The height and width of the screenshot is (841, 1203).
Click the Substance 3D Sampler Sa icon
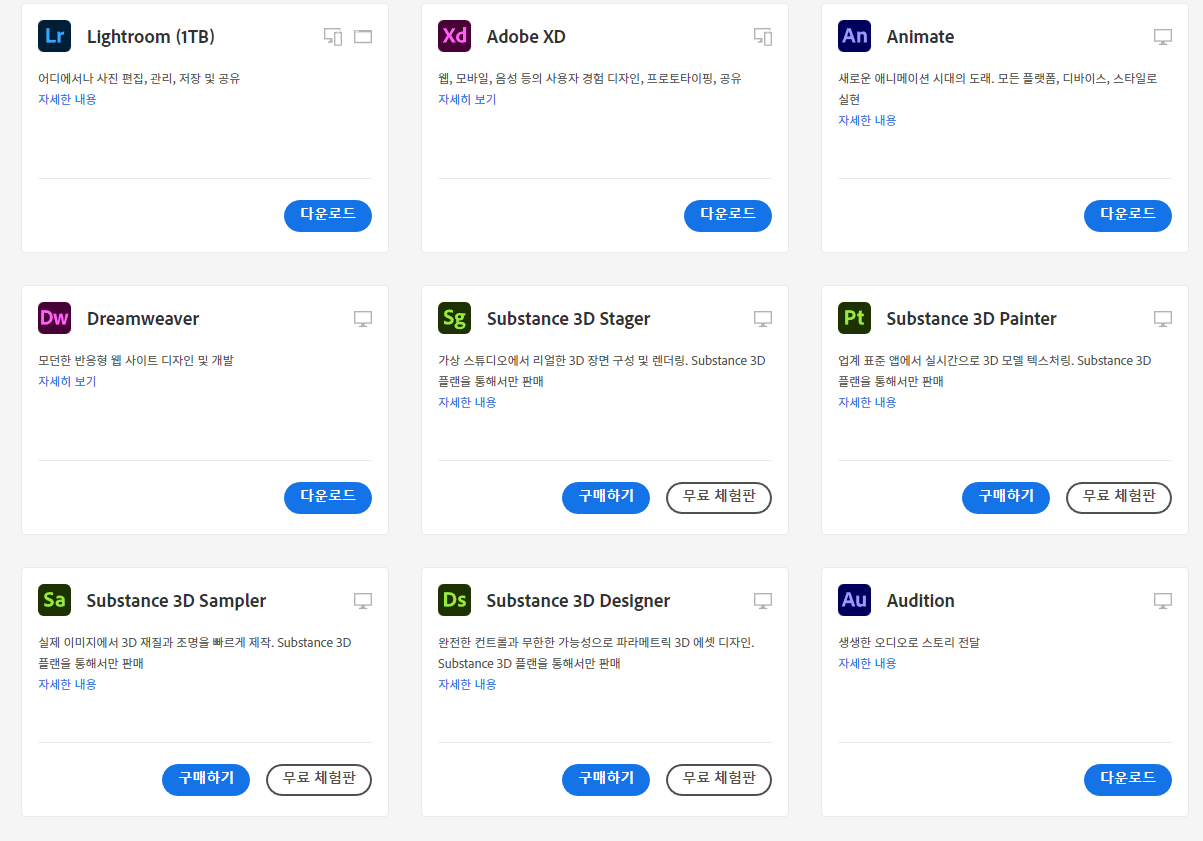click(54, 600)
